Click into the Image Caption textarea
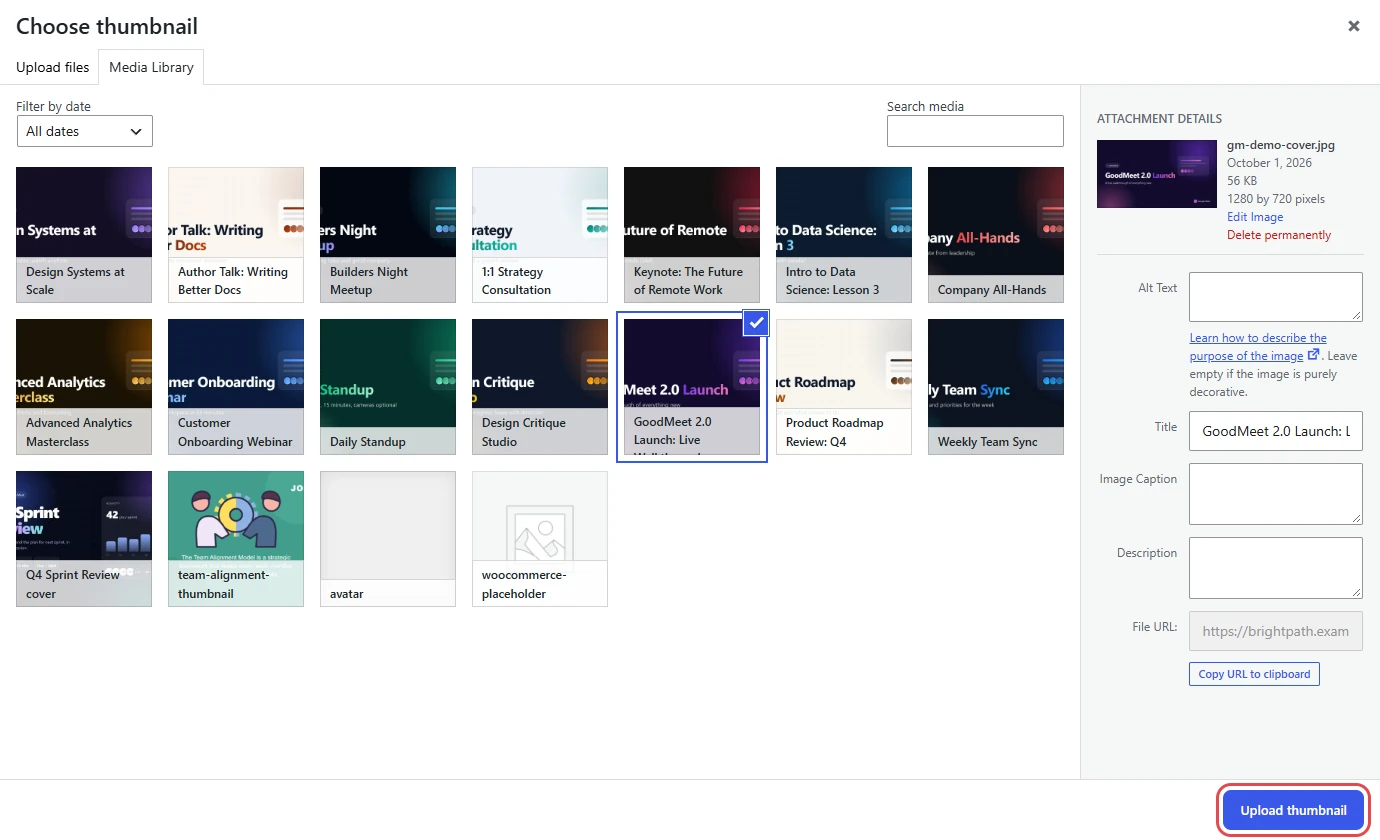This screenshot has width=1380, height=840. (x=1276, y=494)
